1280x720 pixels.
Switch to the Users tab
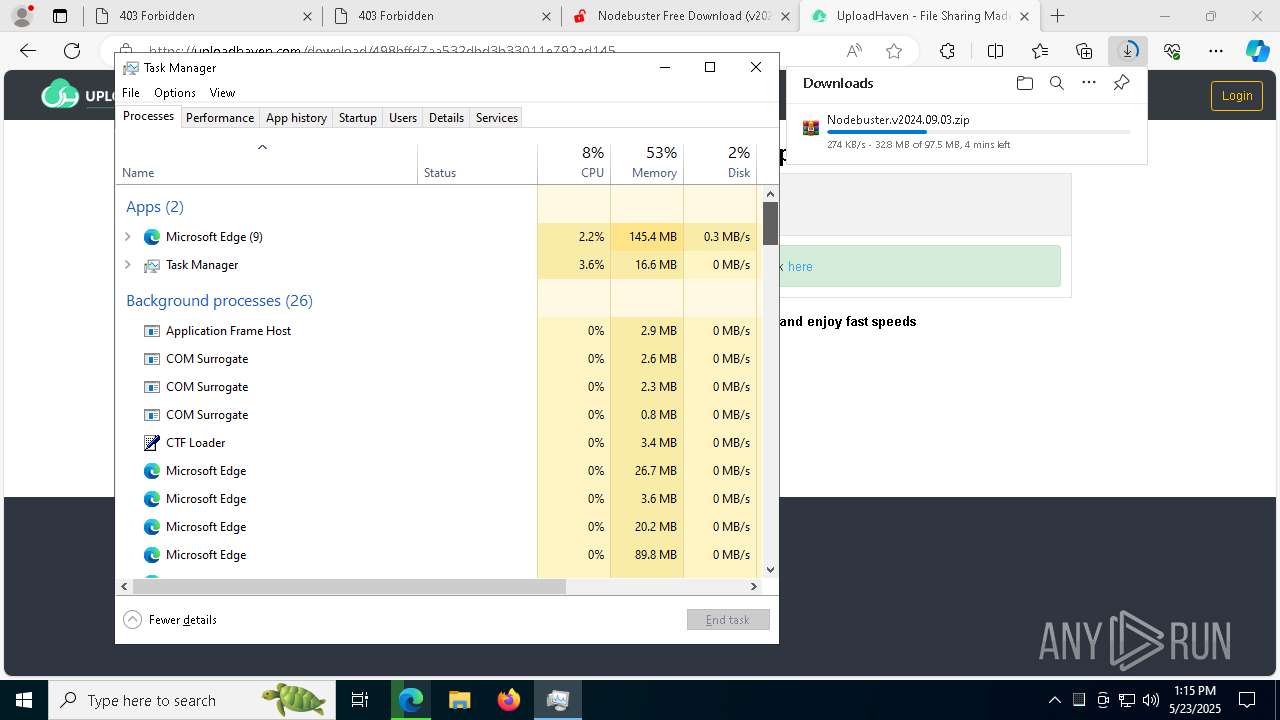[403, 118]
